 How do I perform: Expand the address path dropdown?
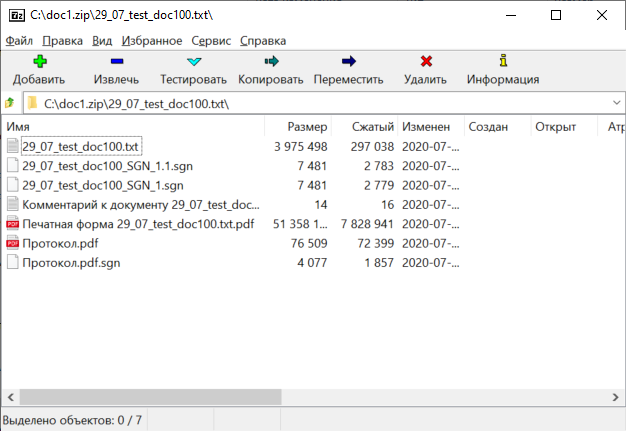(616, 103)
